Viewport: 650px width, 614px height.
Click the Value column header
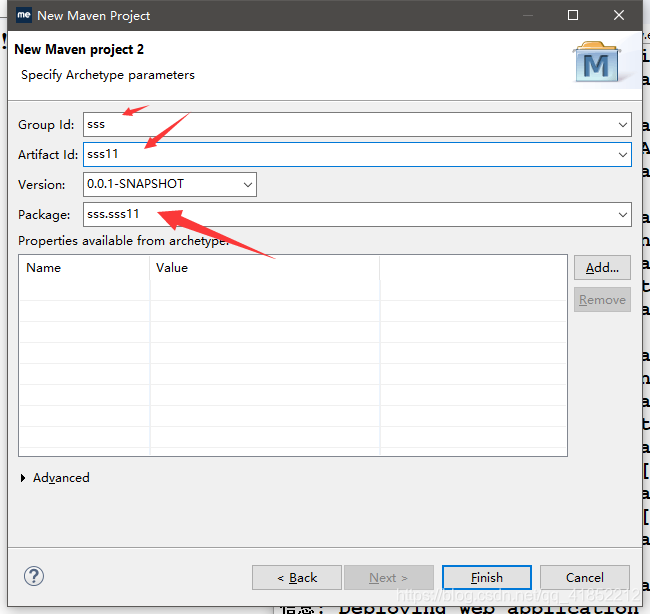pos(264,268)
